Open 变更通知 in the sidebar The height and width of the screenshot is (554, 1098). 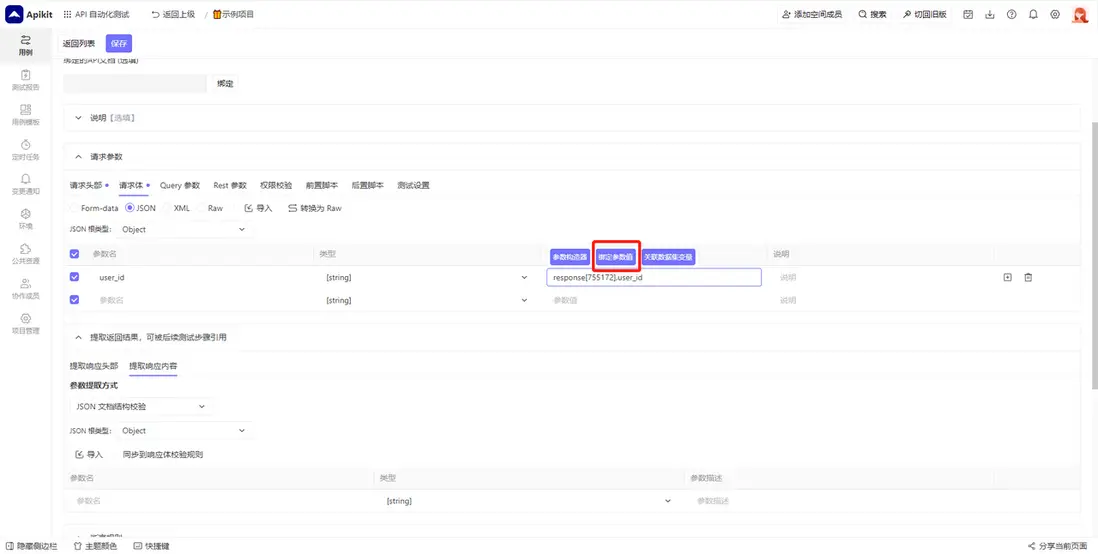pos(25,184)
